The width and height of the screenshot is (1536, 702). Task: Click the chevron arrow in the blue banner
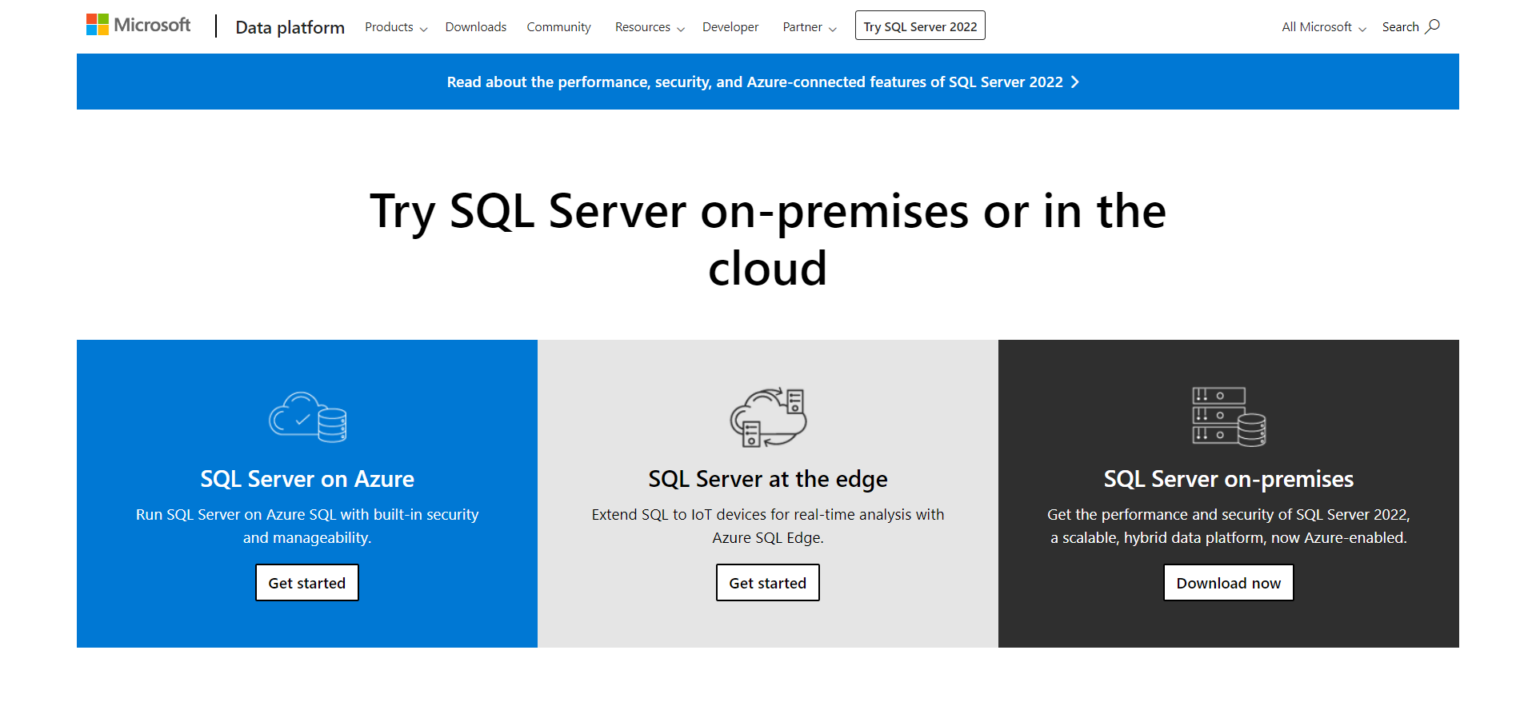coord(1075,82)
